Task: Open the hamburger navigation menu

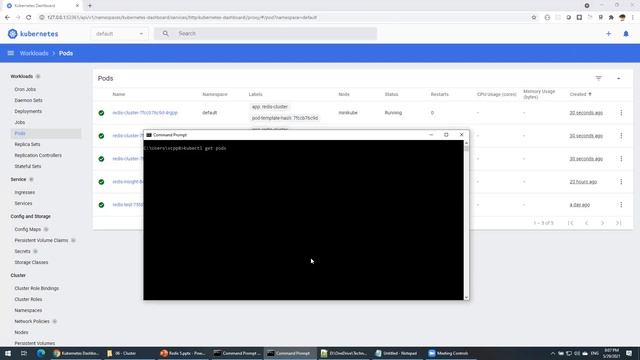Action: coord(11,53)
